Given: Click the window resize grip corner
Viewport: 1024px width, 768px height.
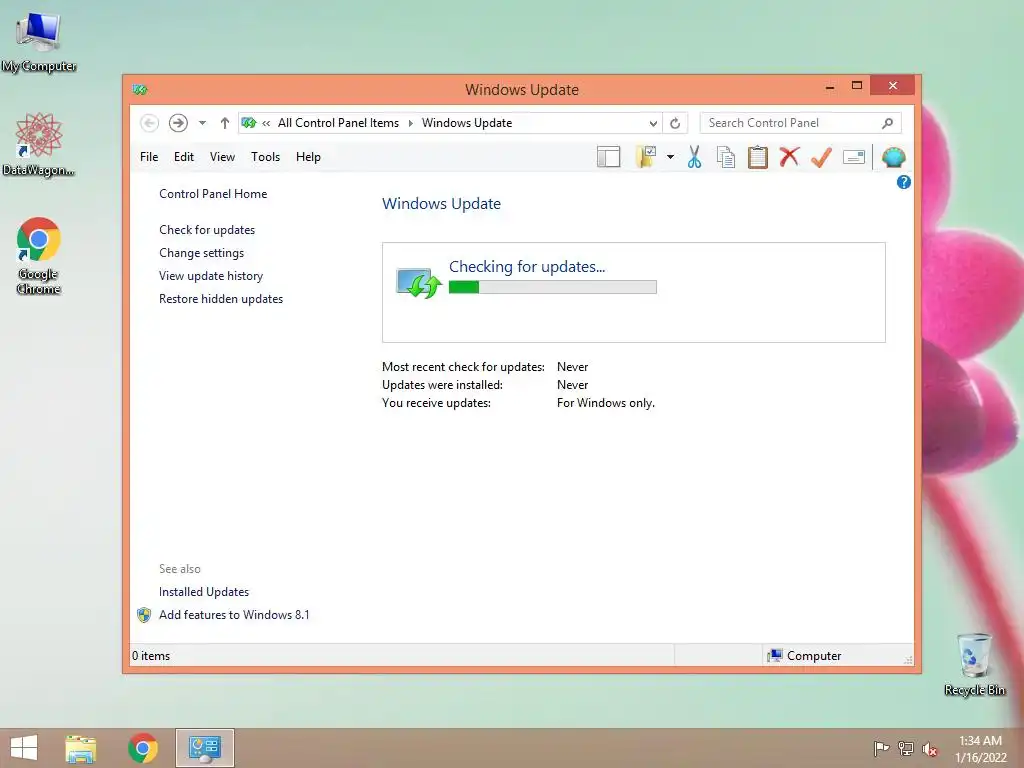Looking at the screenshot, I should pyautogui.click(x=908, y=660).
